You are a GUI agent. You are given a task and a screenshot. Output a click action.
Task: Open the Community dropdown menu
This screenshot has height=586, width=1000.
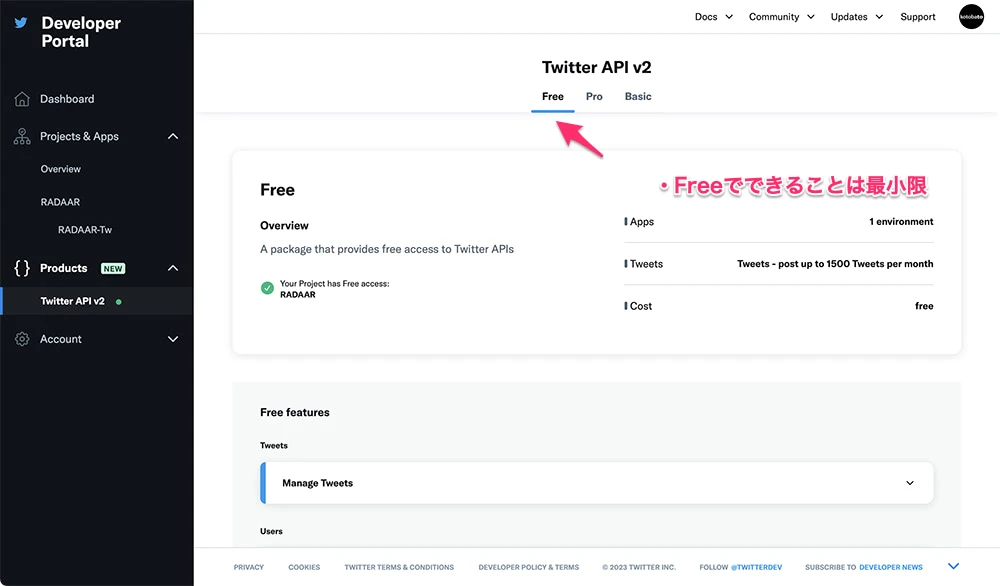(x=781, y=17)
